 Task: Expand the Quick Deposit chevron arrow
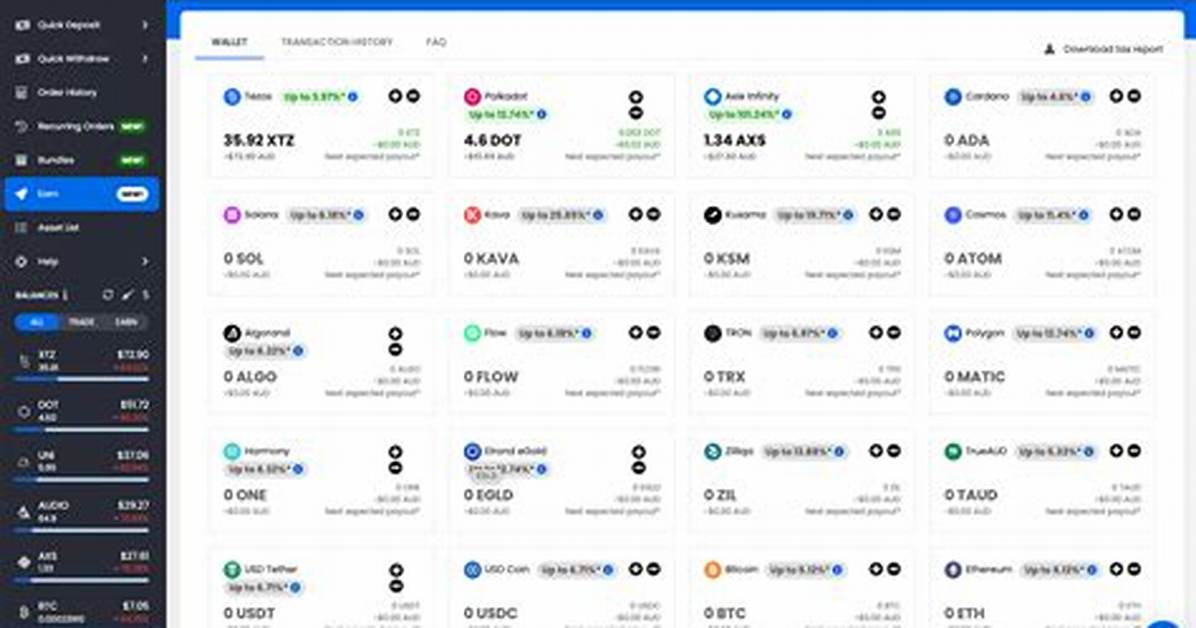coord(145,25)
